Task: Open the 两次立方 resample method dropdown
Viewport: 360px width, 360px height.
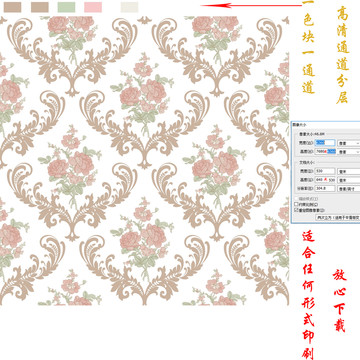Action: point(338,218)
